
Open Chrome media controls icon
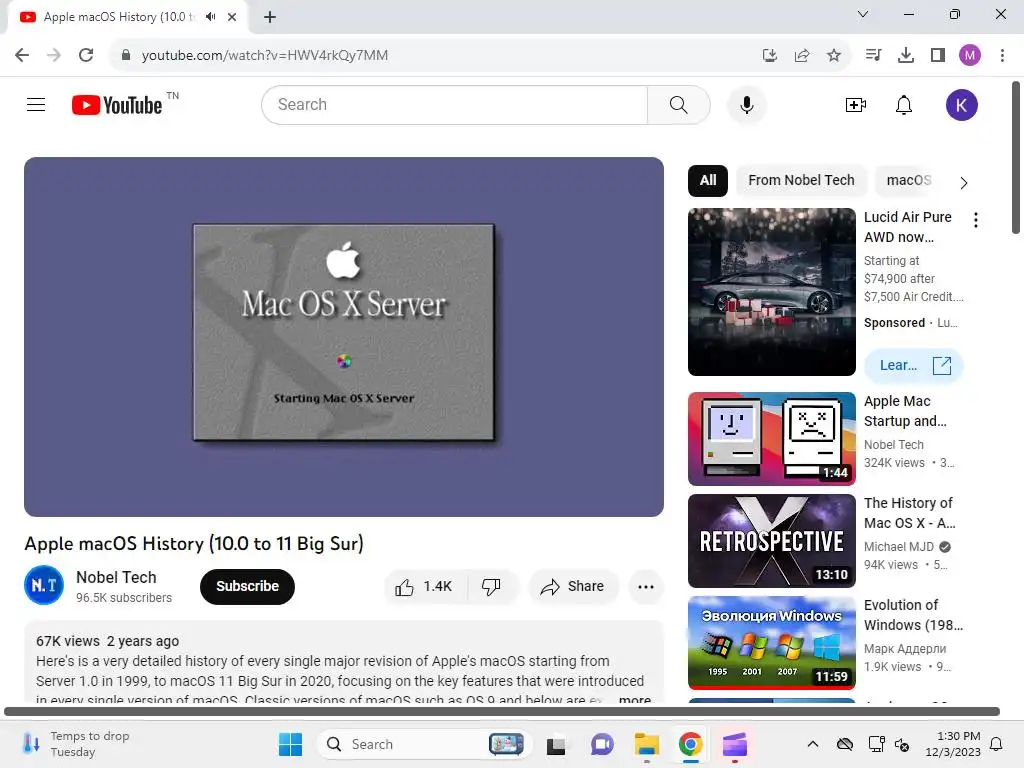coord(873,55)
